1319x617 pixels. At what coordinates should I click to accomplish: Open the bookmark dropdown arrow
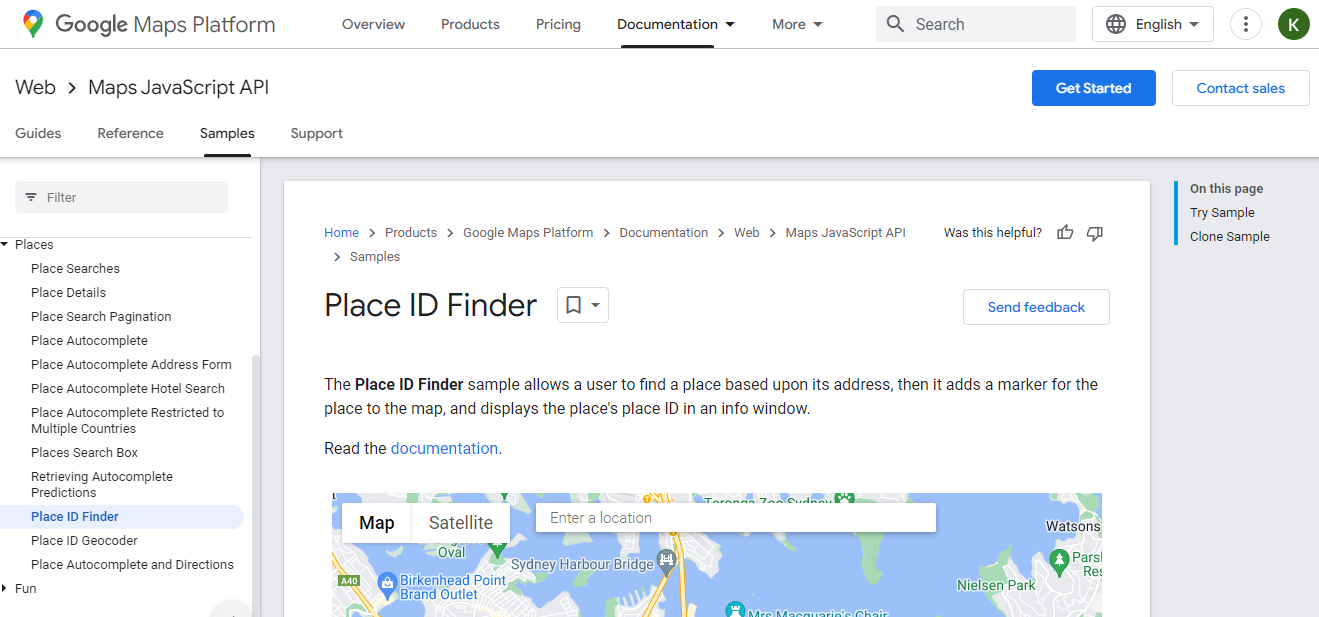(x=596, y=305)
